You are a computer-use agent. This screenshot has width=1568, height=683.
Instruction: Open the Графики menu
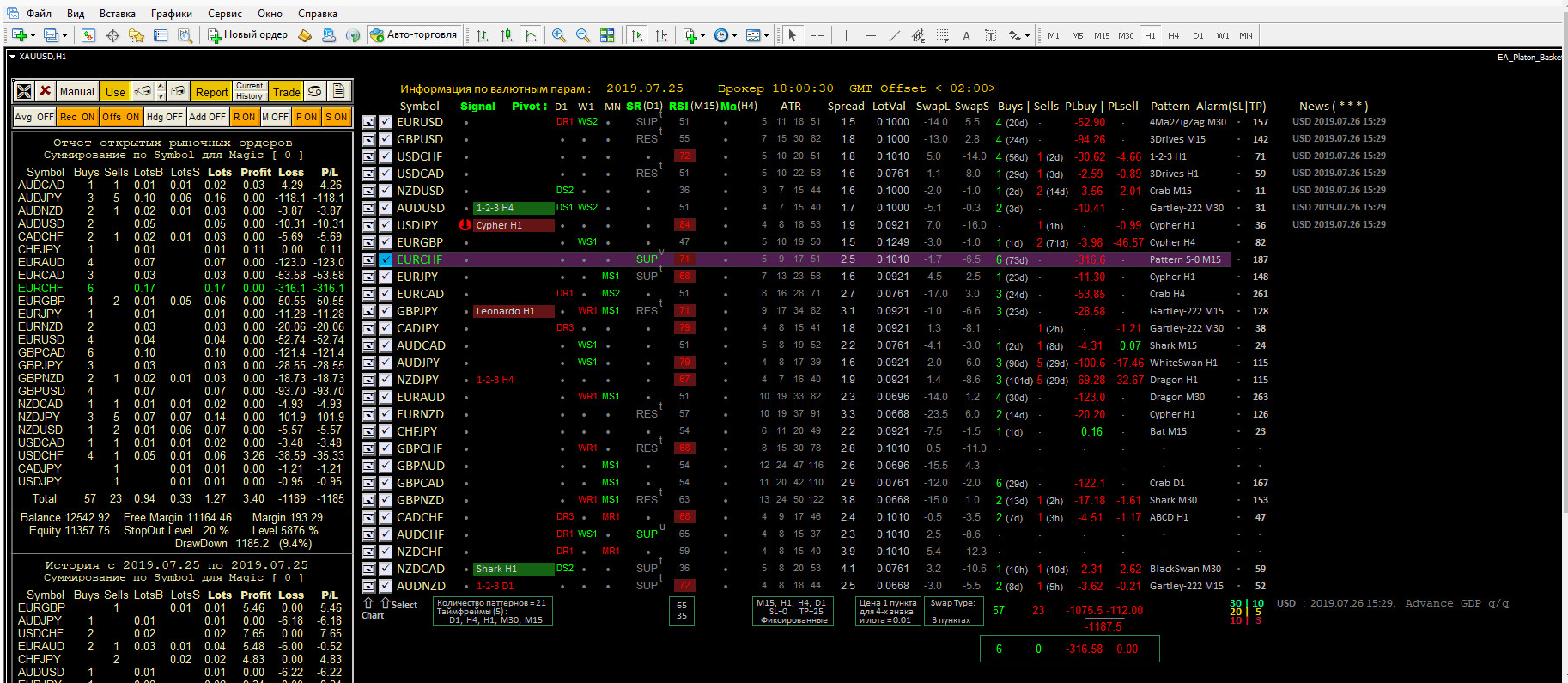coord(172,14)
